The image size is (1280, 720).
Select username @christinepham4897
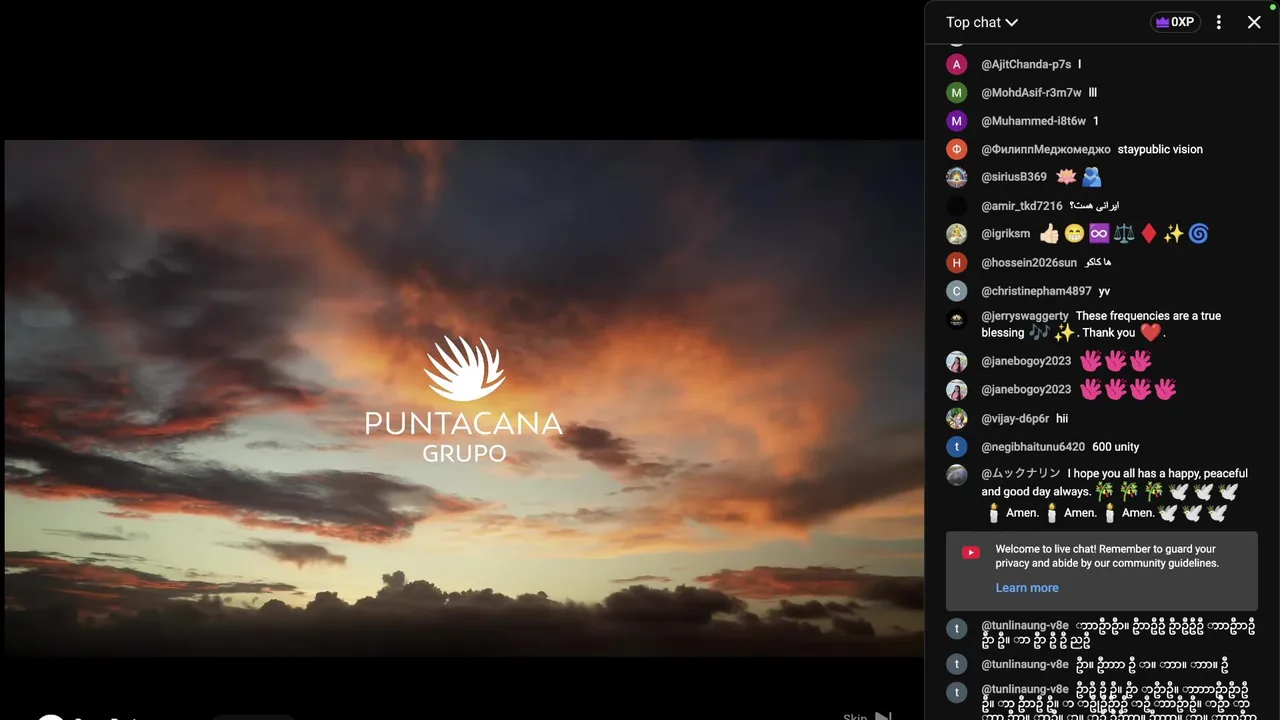click(x=1036, y=291)
